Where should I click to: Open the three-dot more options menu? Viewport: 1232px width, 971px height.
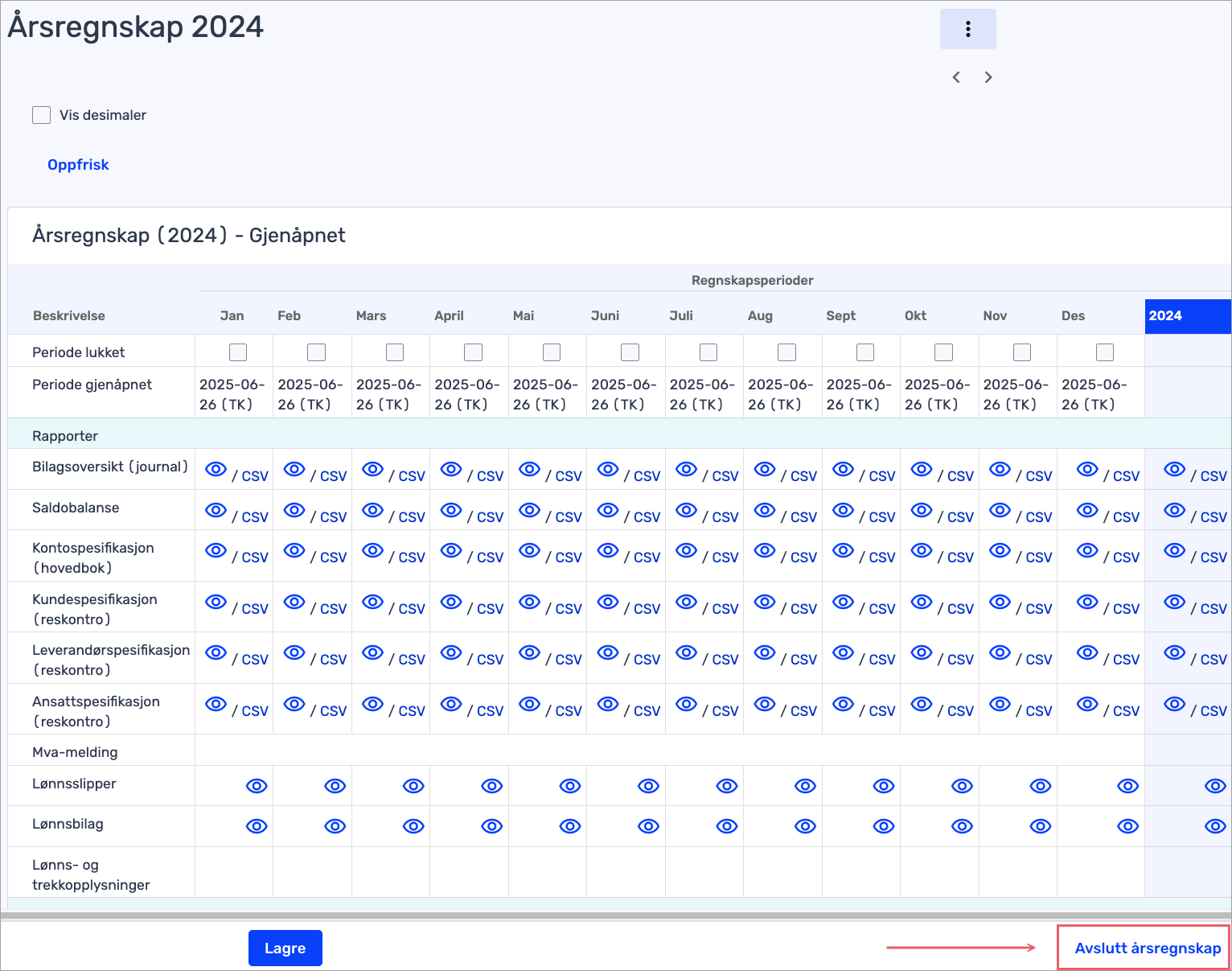pyautogui.click(x=967, y=29)
